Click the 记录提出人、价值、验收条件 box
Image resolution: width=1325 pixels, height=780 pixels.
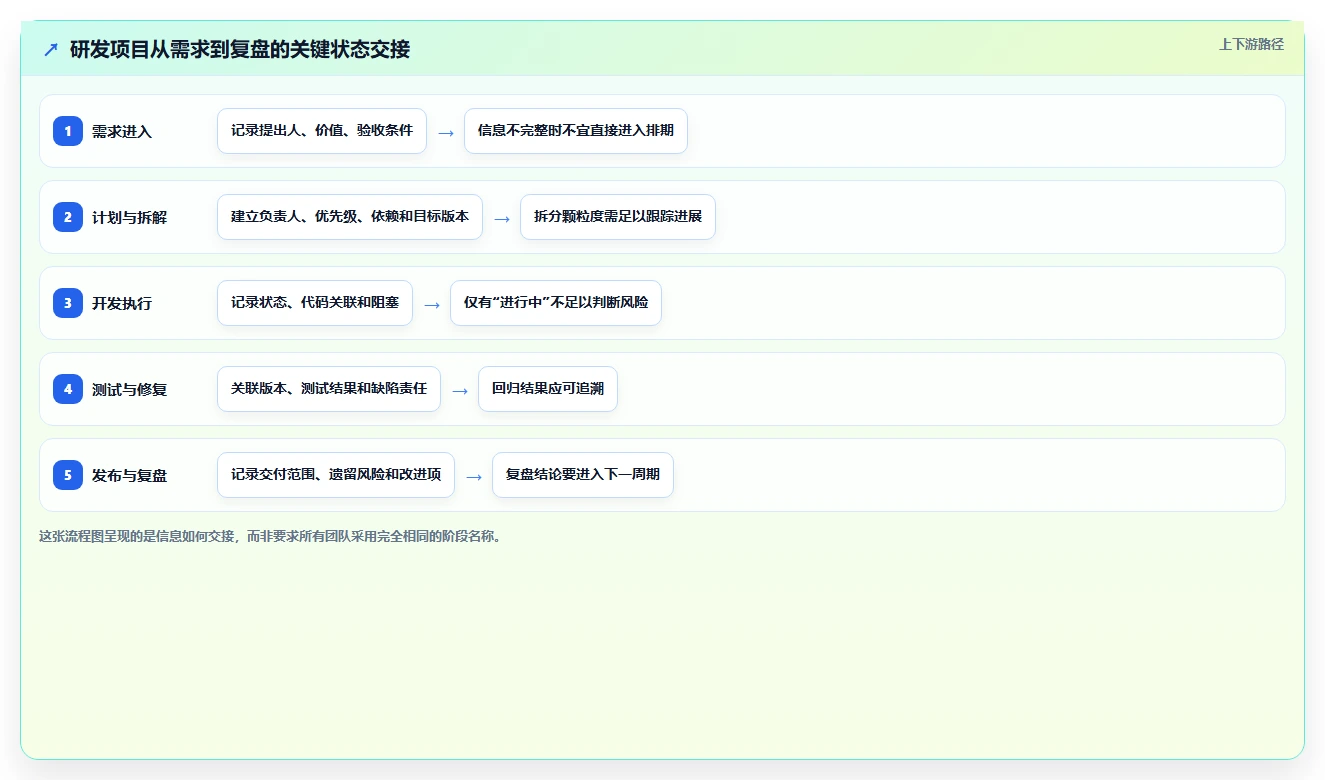pos(322,131)
